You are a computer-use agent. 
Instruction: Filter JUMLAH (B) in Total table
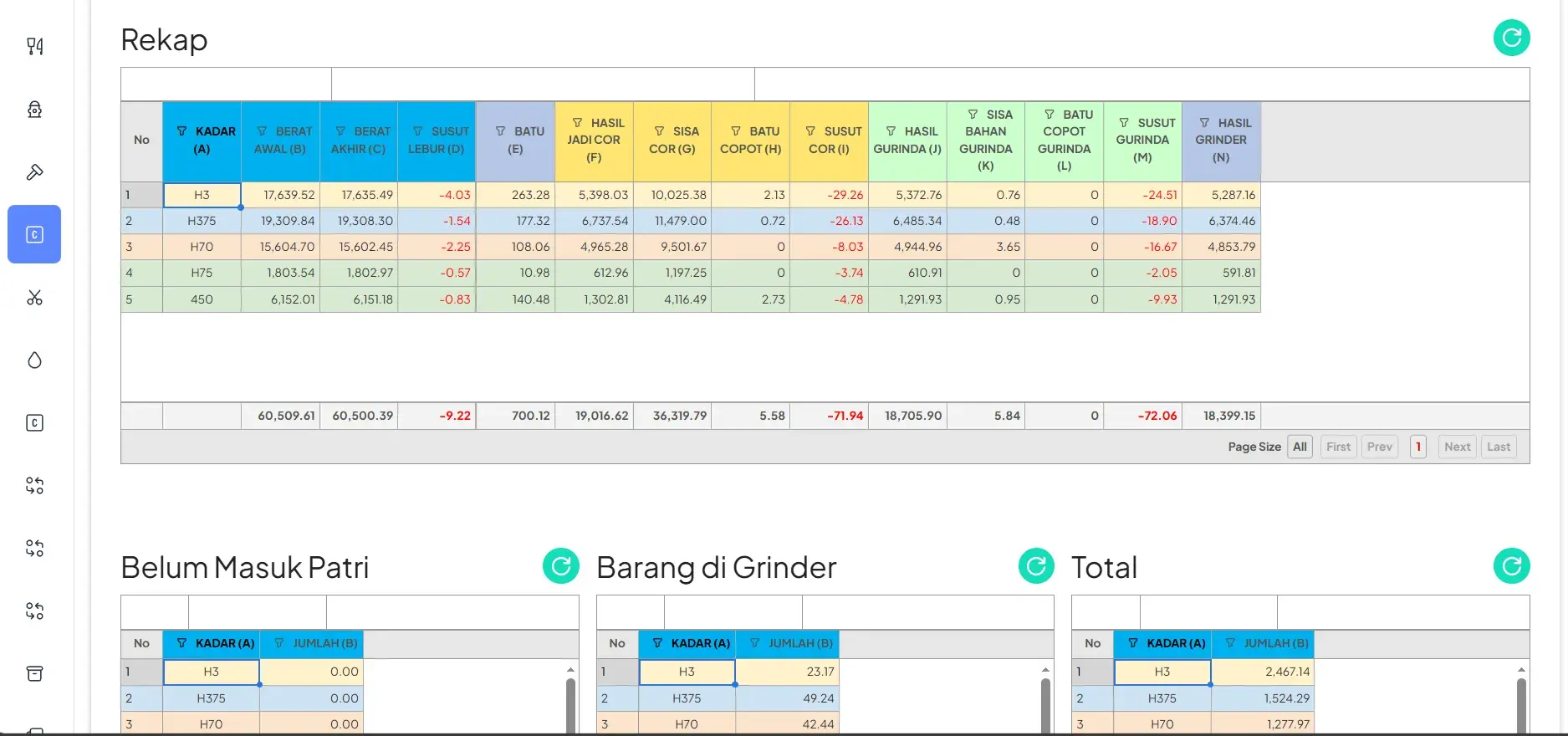click(x=1229, y=643)
